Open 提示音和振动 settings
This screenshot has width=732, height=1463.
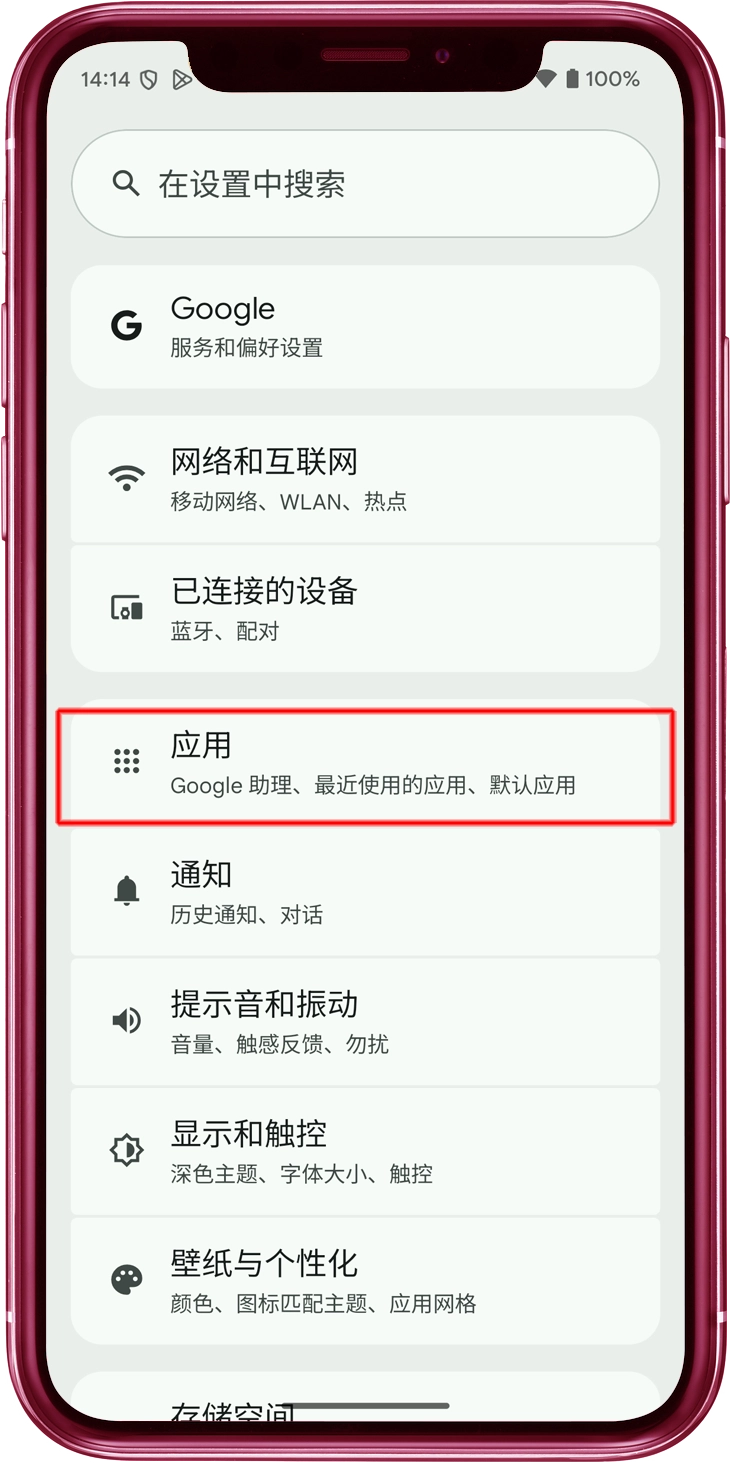[x=365, y=1021]
